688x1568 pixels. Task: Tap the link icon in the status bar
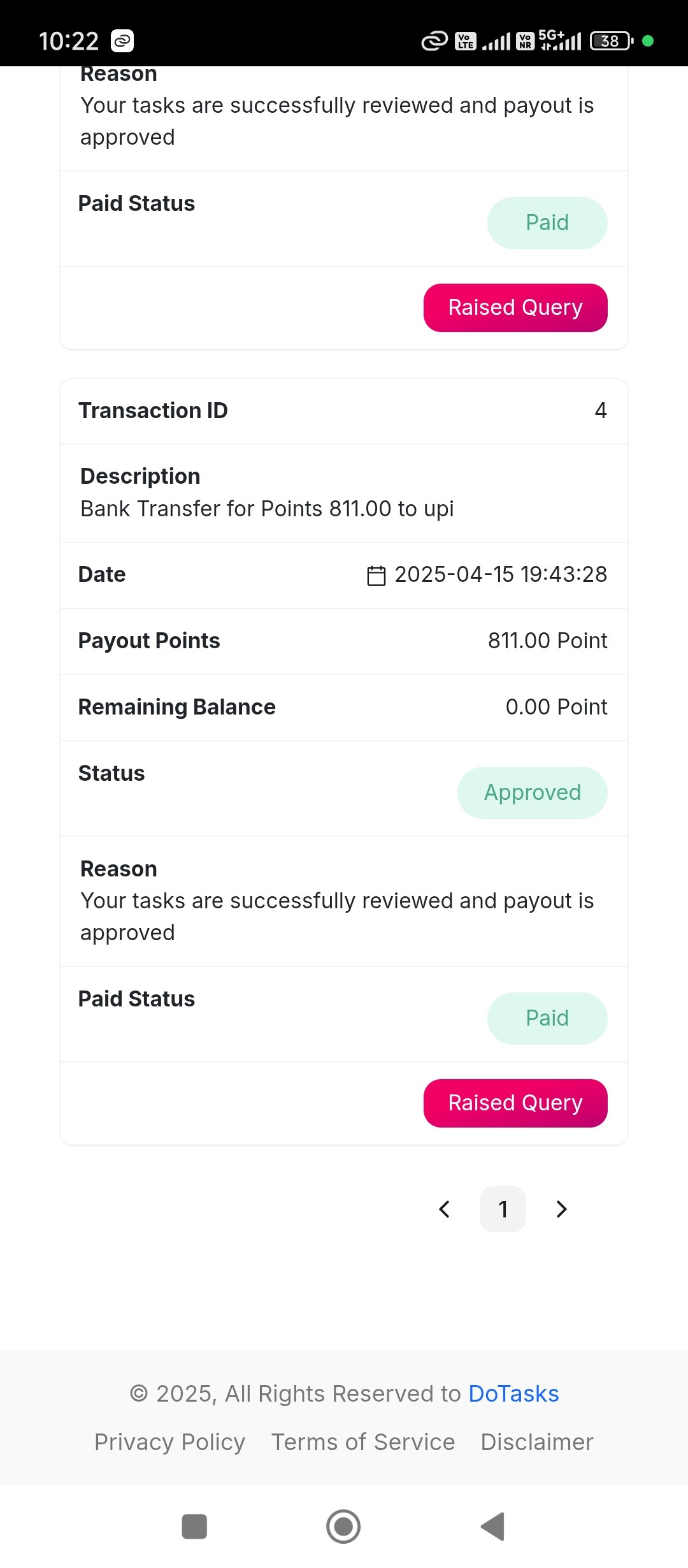434,41
